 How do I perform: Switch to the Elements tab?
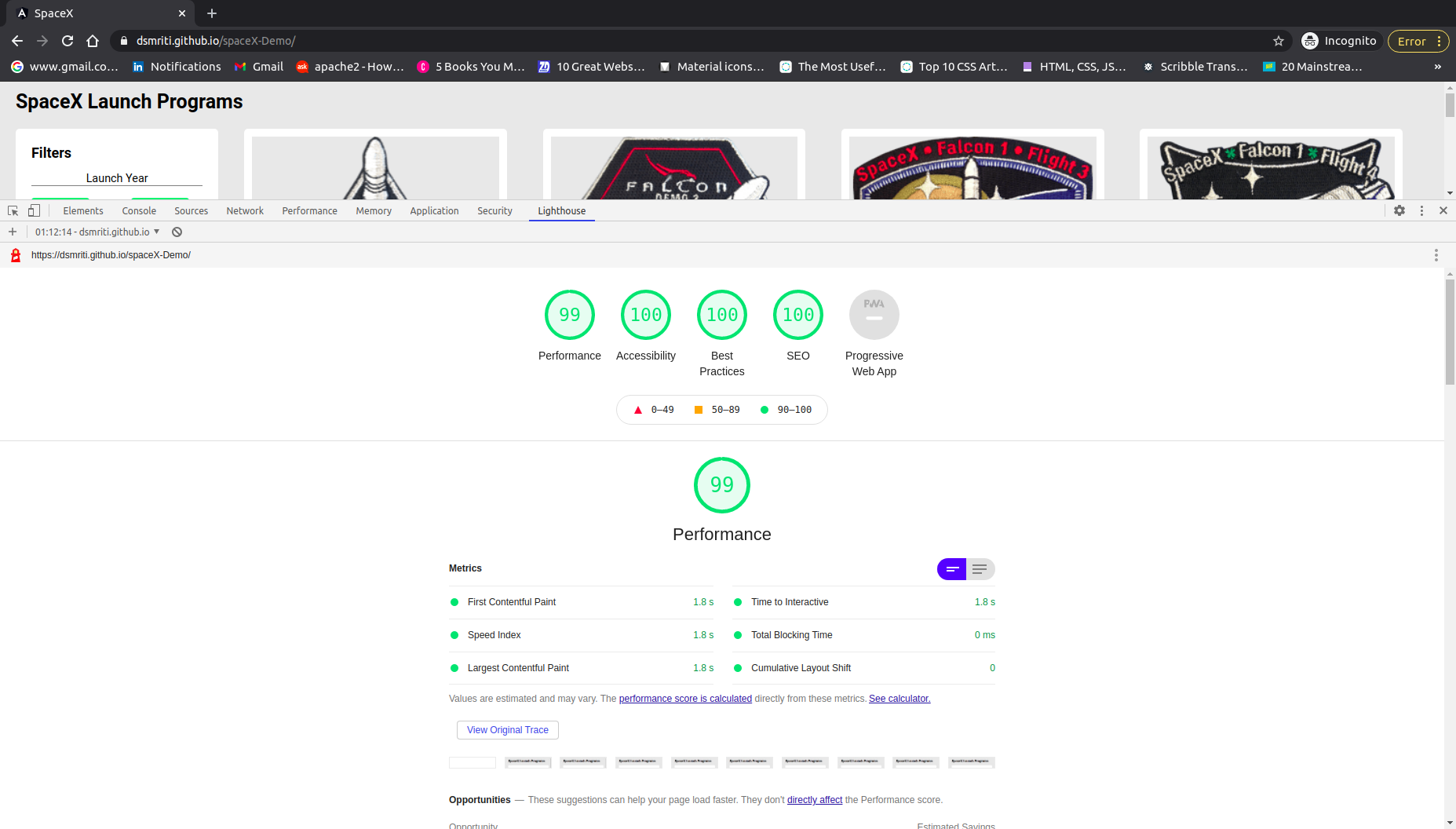pos(83,210)
